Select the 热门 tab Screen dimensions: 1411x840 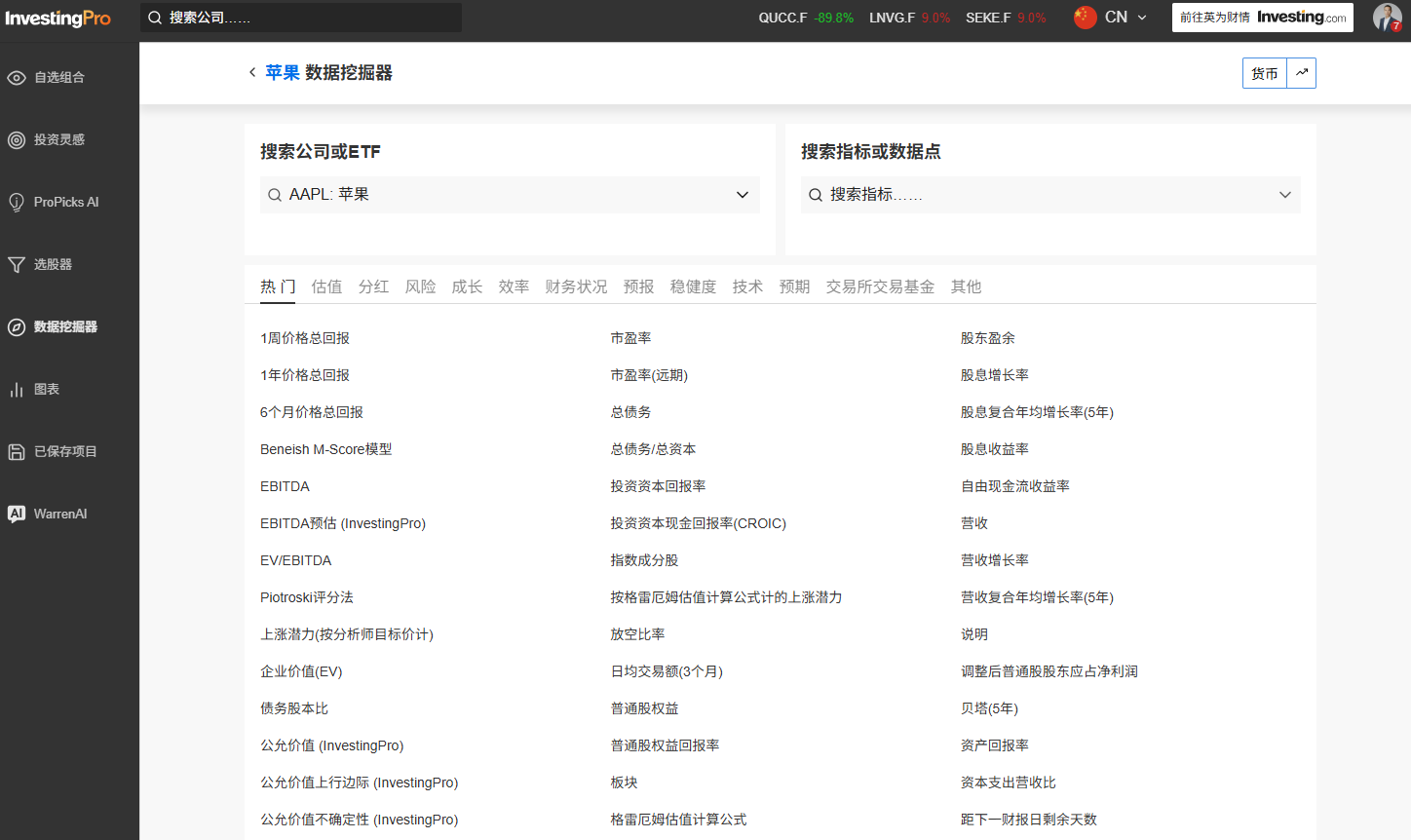coord(278,286)
